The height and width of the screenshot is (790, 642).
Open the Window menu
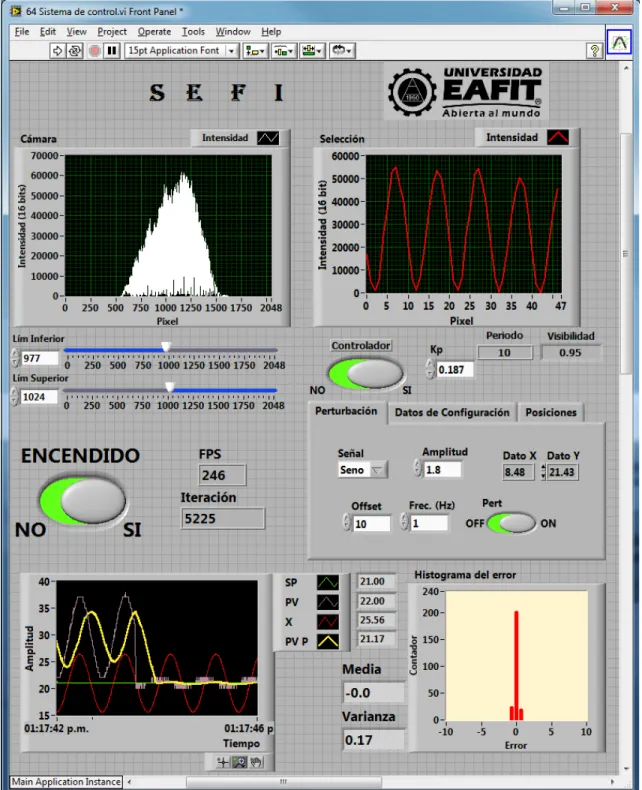click(233, 32)
